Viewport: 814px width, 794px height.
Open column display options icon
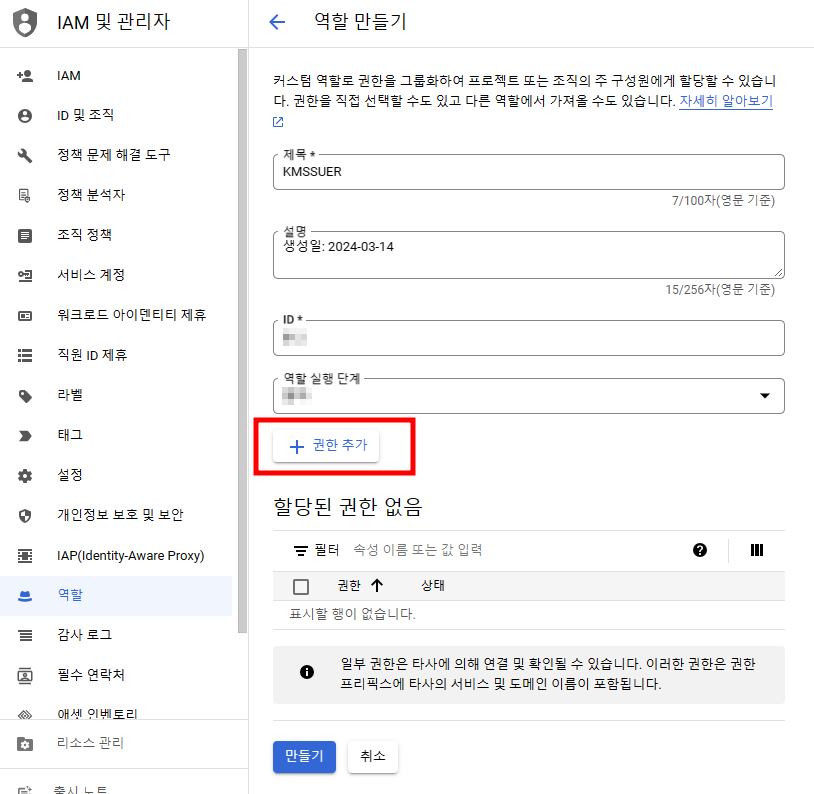(757, 550)
